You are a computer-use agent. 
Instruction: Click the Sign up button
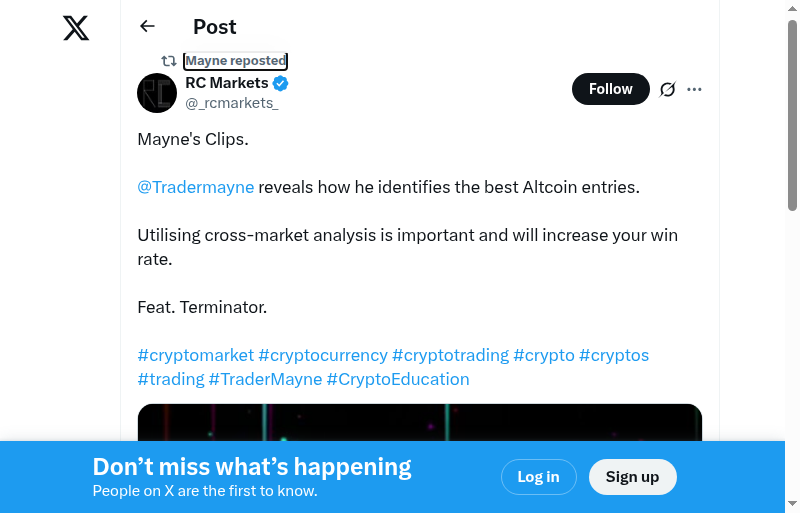632,477
